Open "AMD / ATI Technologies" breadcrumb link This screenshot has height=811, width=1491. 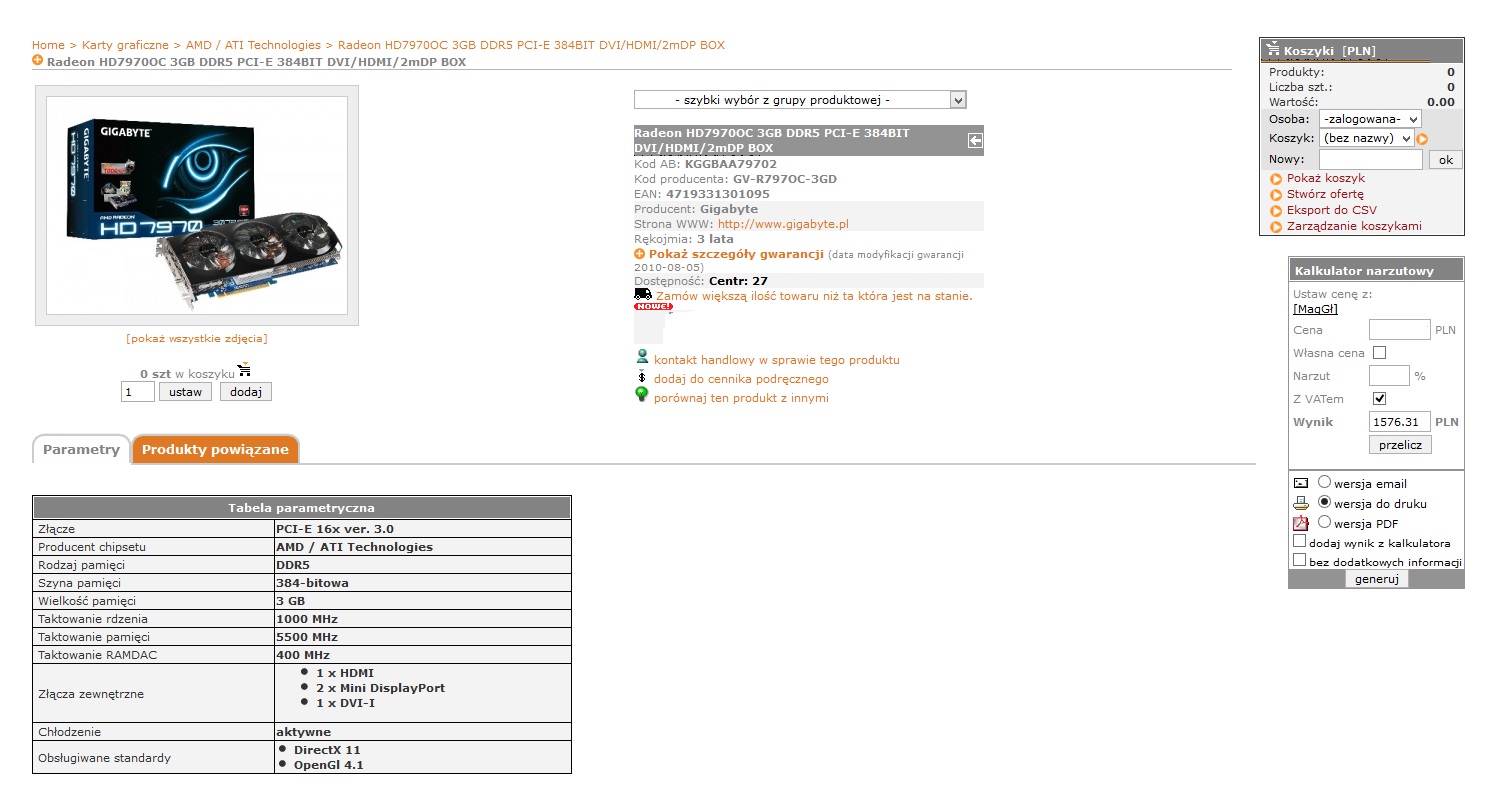[253, 45]
